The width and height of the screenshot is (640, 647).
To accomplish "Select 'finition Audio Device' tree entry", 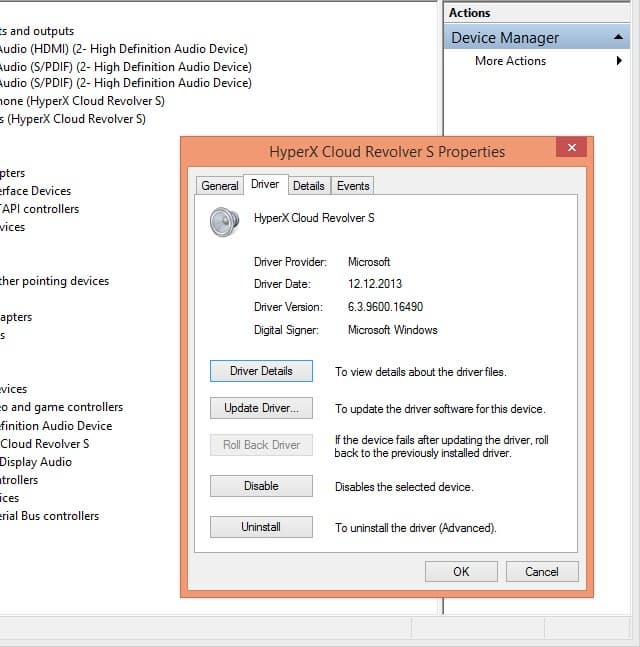I will (x=56, y=425).
